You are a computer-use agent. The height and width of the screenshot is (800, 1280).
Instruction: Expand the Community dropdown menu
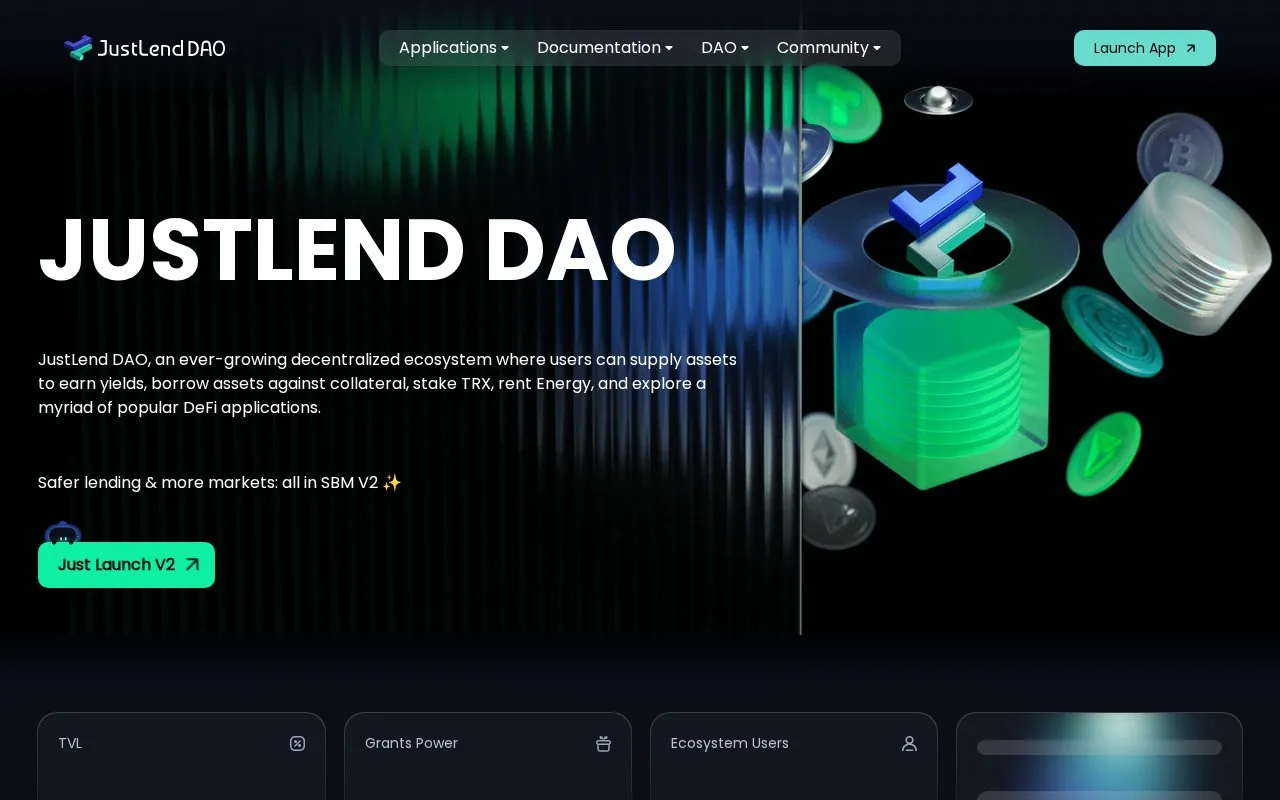[829, 48]
